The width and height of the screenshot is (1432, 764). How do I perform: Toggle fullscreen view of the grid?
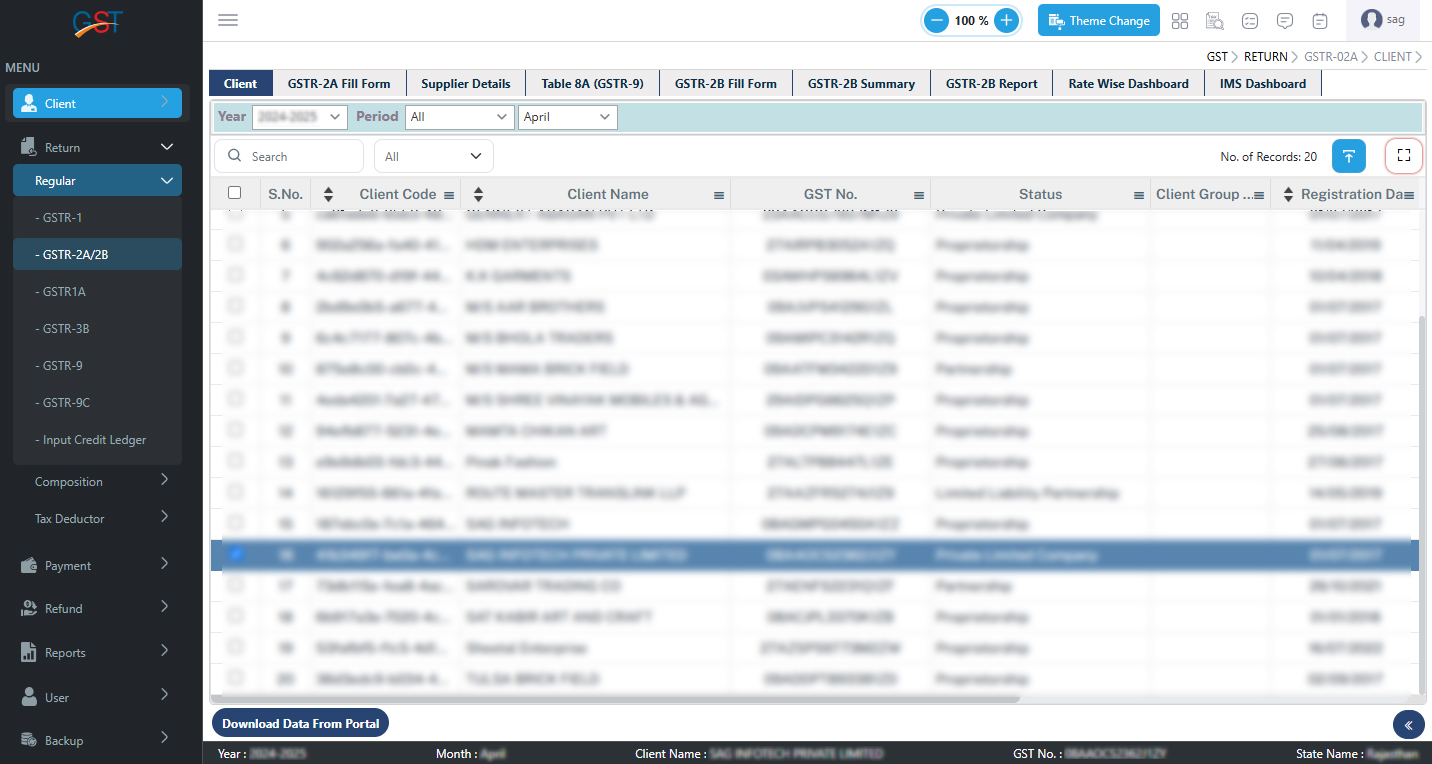[1403, 155]
